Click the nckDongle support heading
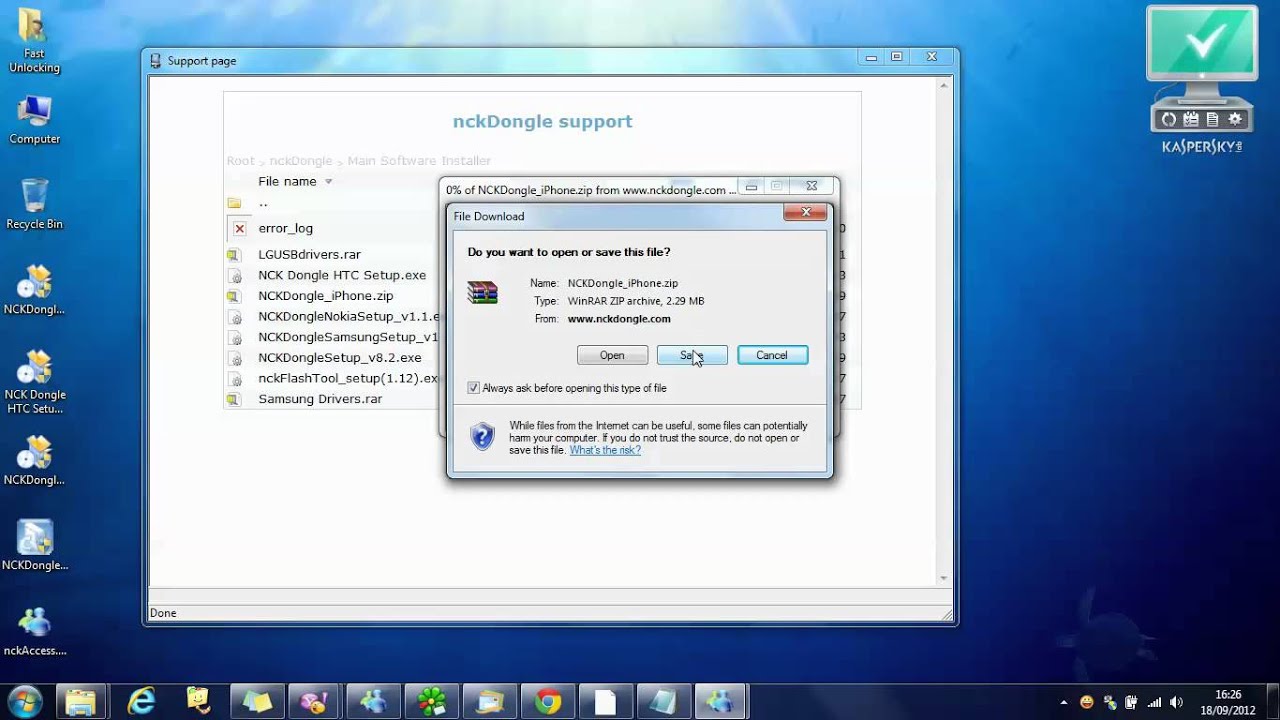The image size is (1280, 720). [542, 122]
